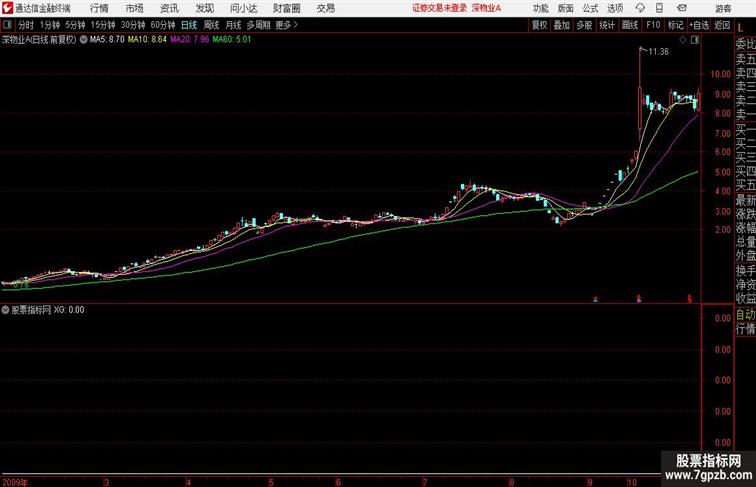The image size is (756, 487).
Task: Open dropdown beside 股票指标网 XG indicator
Action: (5, 310)
